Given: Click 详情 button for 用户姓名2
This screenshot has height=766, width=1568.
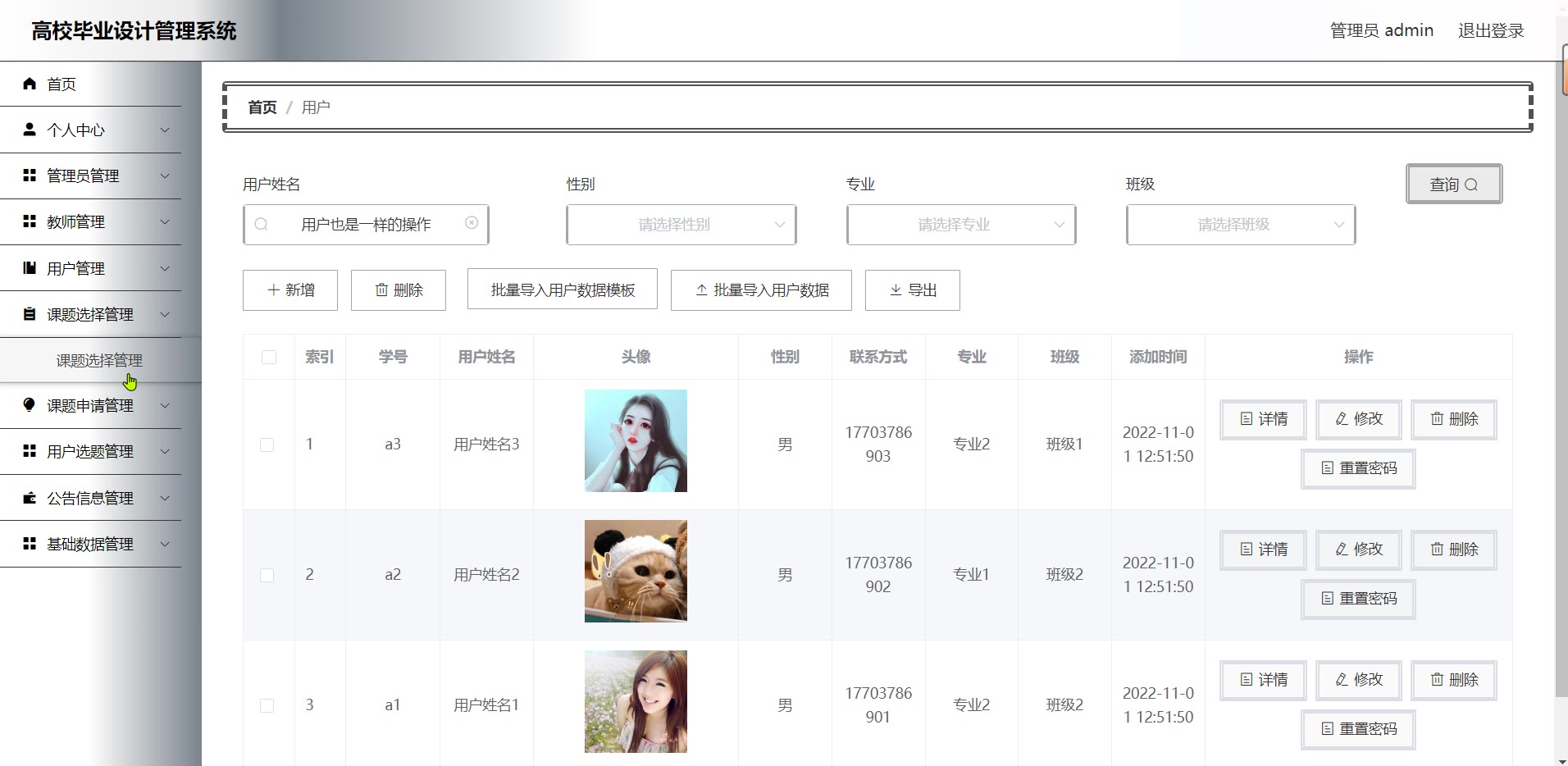Looking at the screenshot, I should click(x=1263, y=549).
